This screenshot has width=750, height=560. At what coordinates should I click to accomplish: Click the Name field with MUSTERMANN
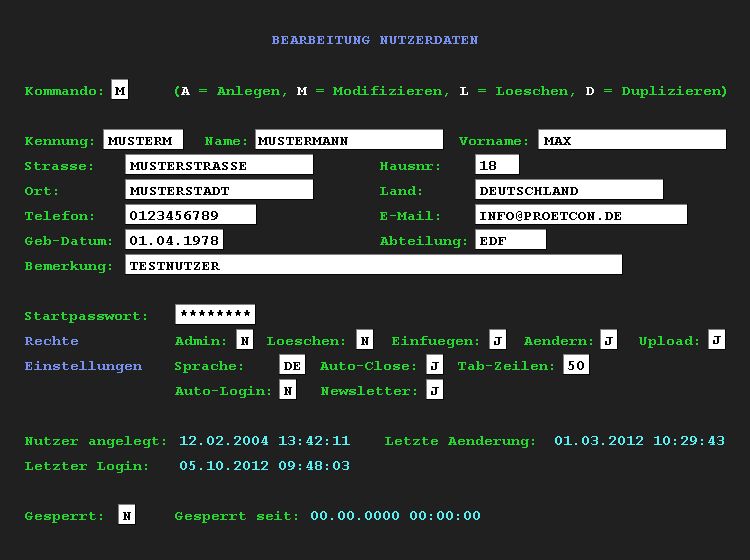(x=349, y=140)
